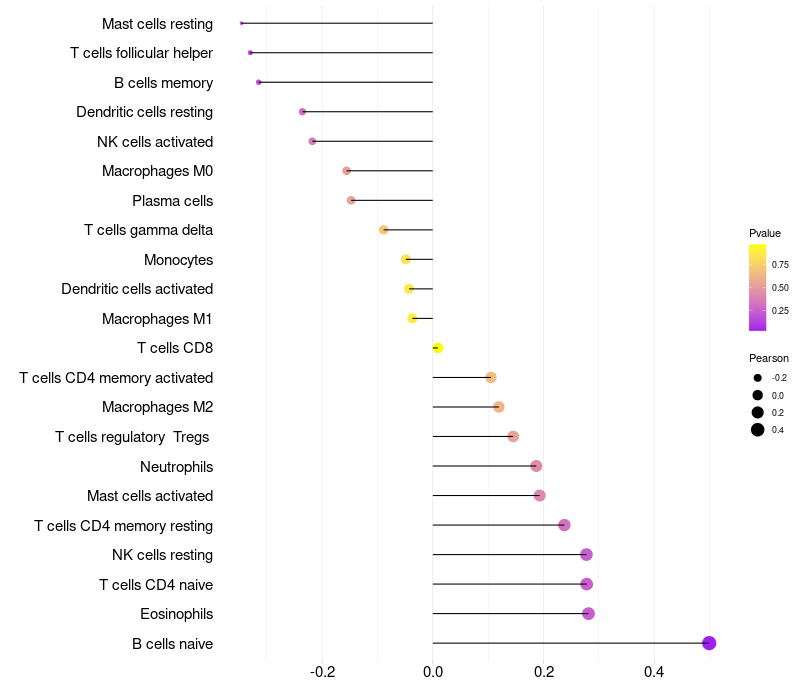
Task: Click the NK cells activated marker
Action: click(x=312, y=141)
